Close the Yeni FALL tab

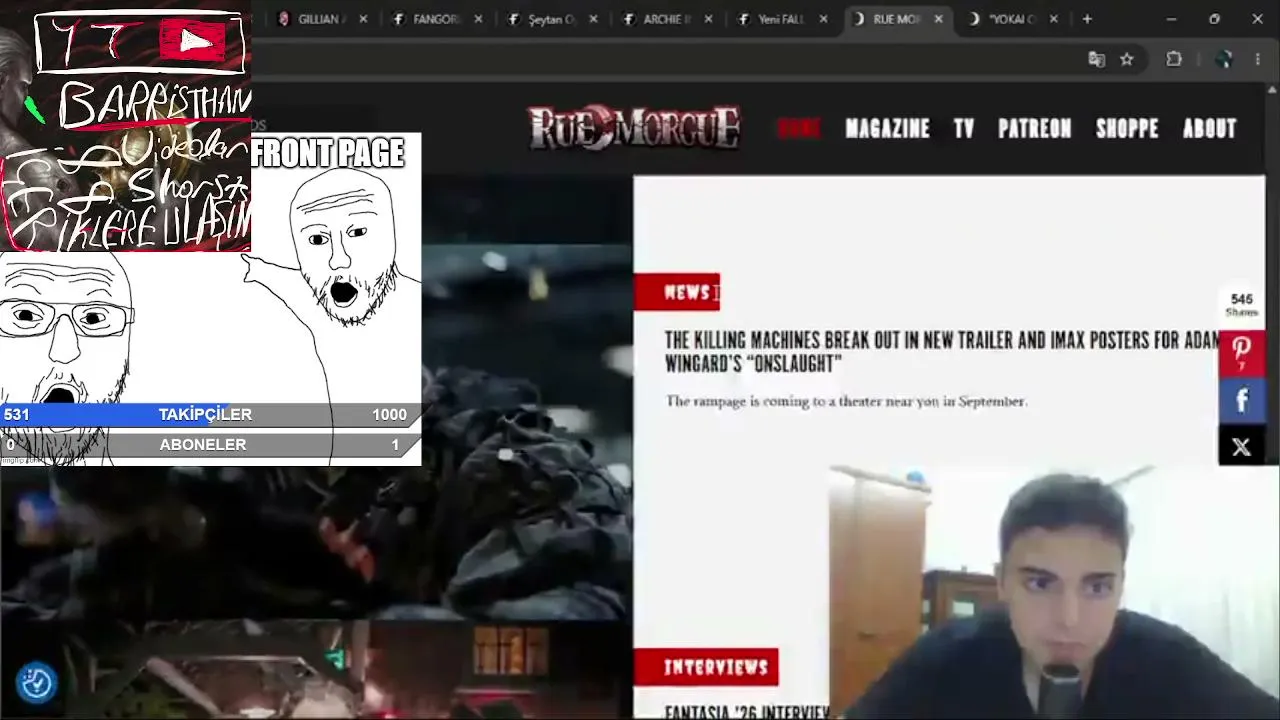[x=824, y=19]
